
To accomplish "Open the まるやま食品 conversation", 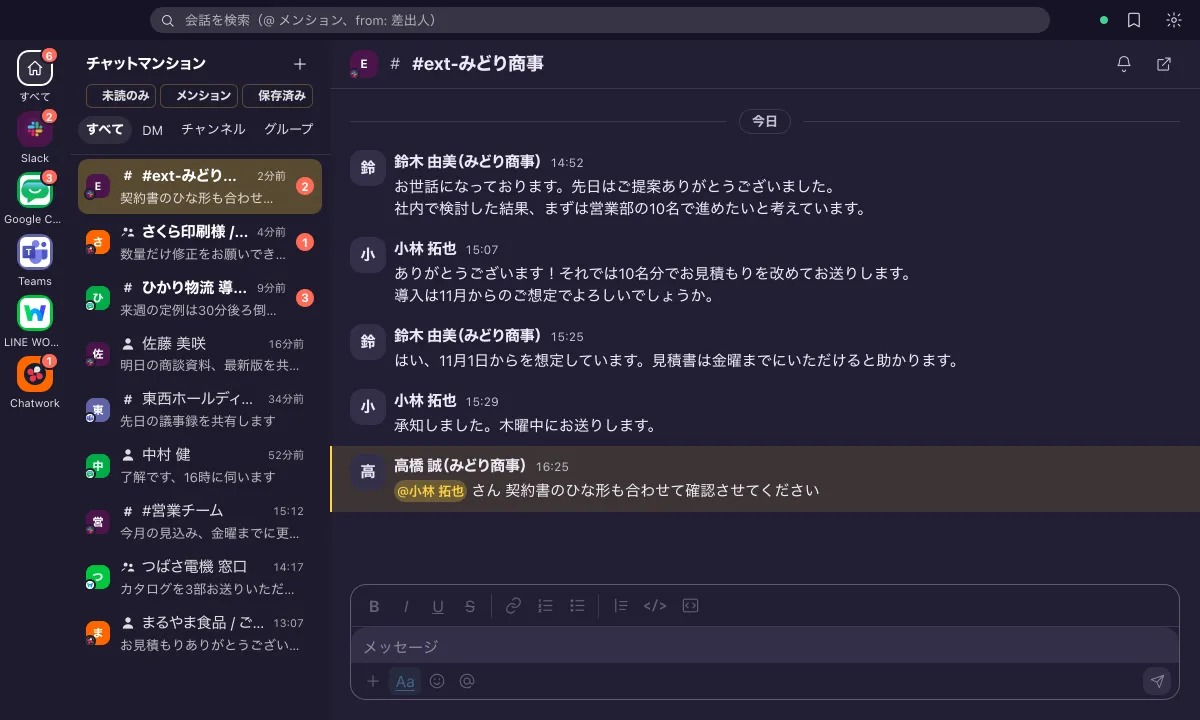I will click(200, 634).
